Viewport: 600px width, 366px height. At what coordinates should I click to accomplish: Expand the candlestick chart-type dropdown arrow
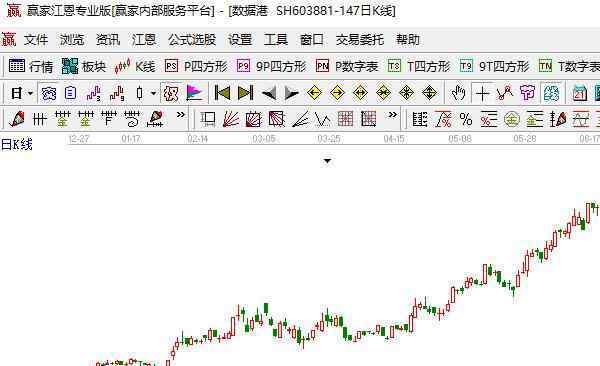[x=153, y=93]
